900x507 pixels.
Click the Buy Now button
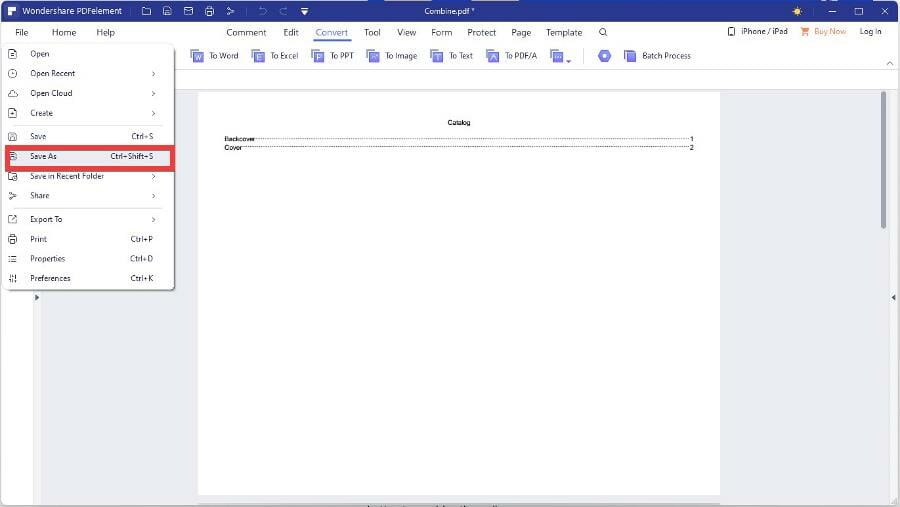pyautogui.click(x=824, y=32)
